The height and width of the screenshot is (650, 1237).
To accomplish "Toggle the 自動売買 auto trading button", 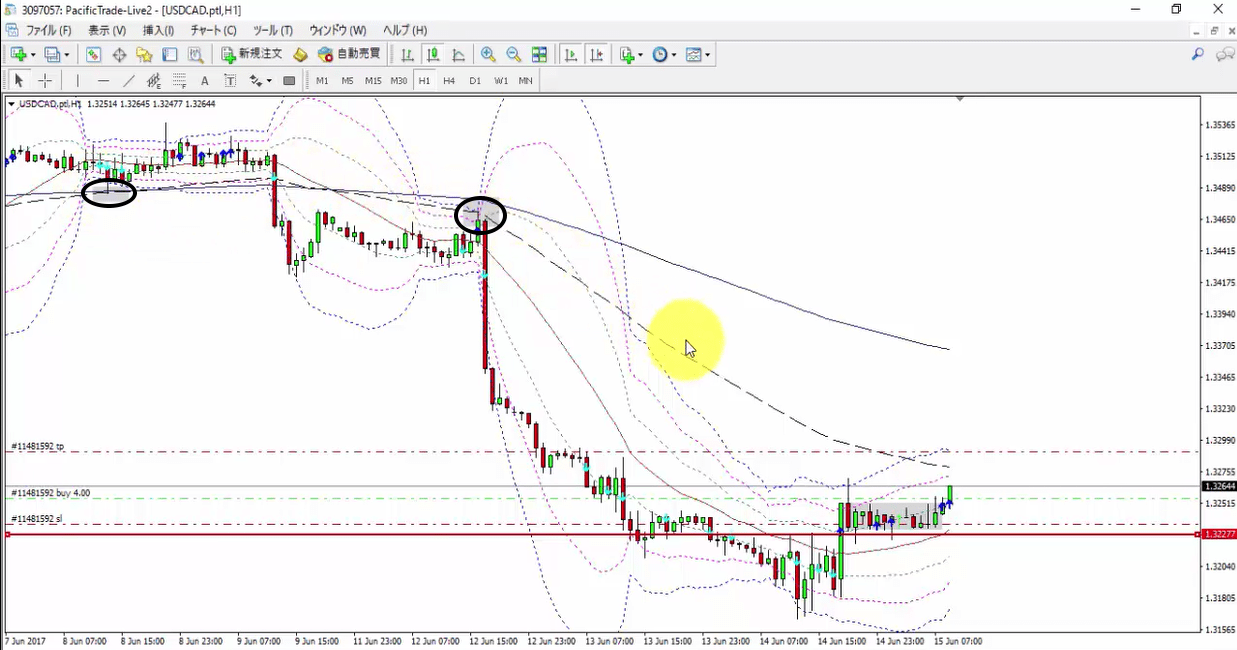I will [x=349, y=55].
